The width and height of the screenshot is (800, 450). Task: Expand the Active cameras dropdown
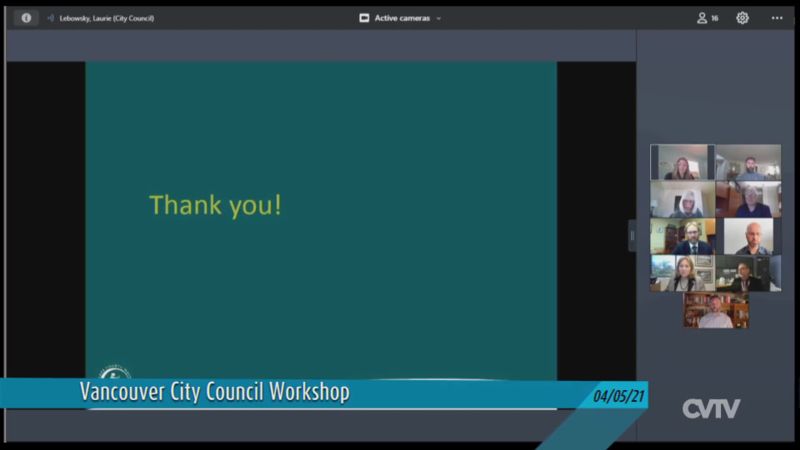(400, 18)
